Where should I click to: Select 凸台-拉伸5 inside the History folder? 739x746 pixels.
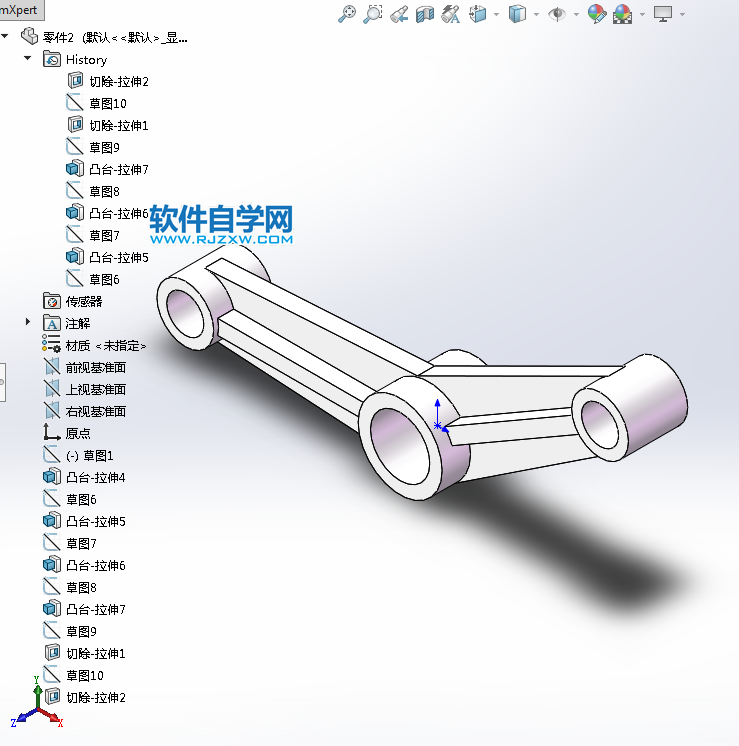(x=107, y=257)
